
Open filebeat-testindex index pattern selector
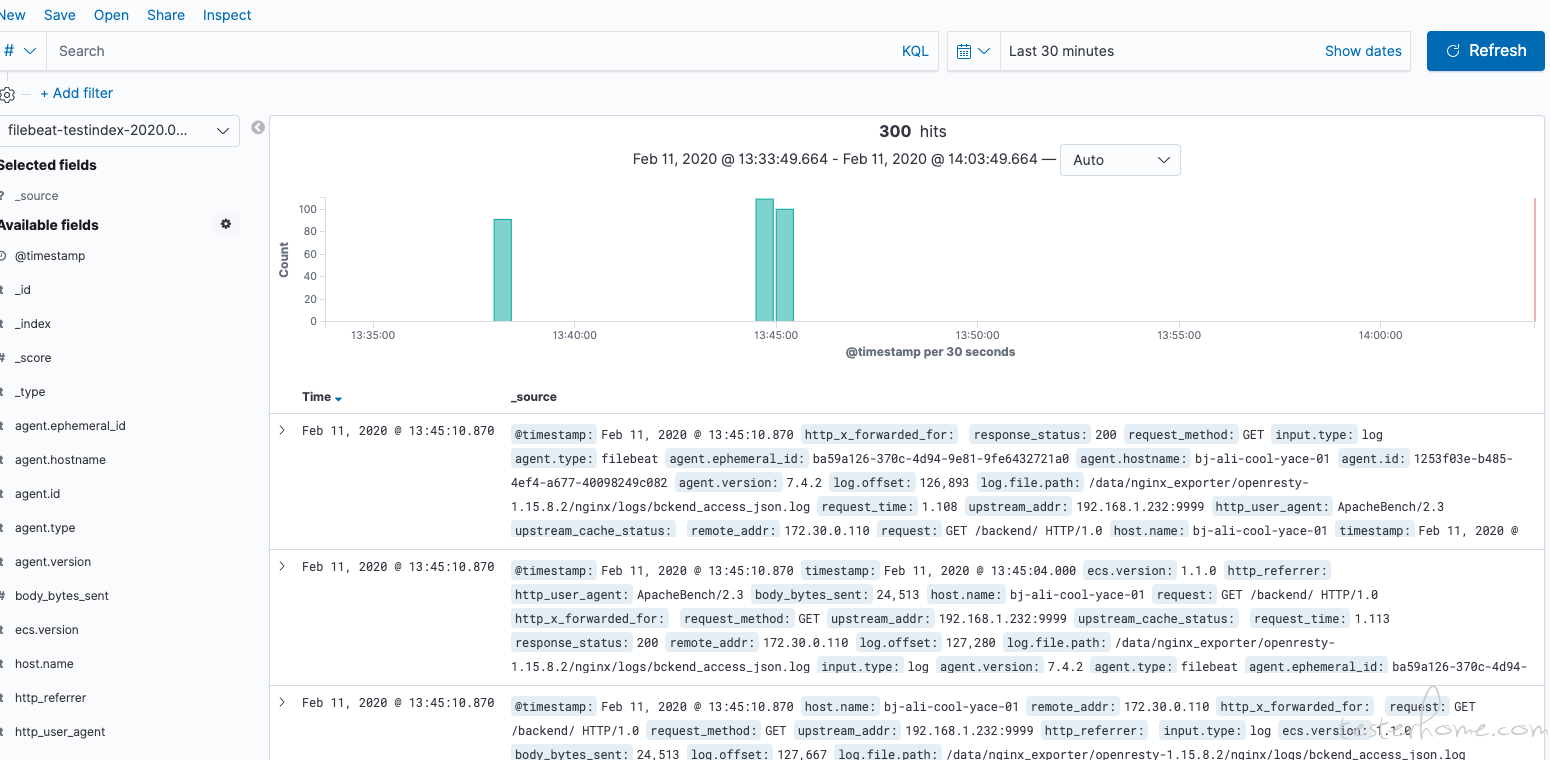[x=117, y=131]
